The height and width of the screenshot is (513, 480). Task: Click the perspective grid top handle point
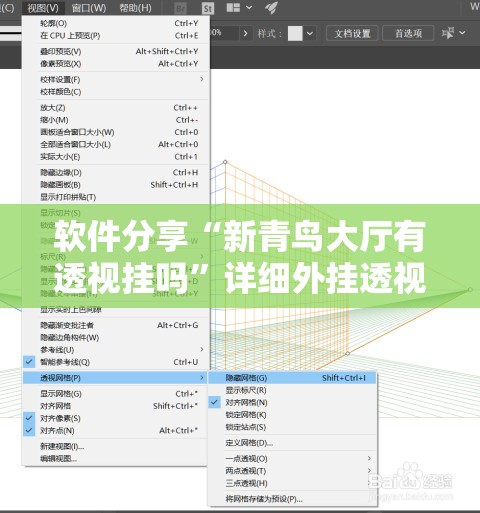[x=225, y=162]
